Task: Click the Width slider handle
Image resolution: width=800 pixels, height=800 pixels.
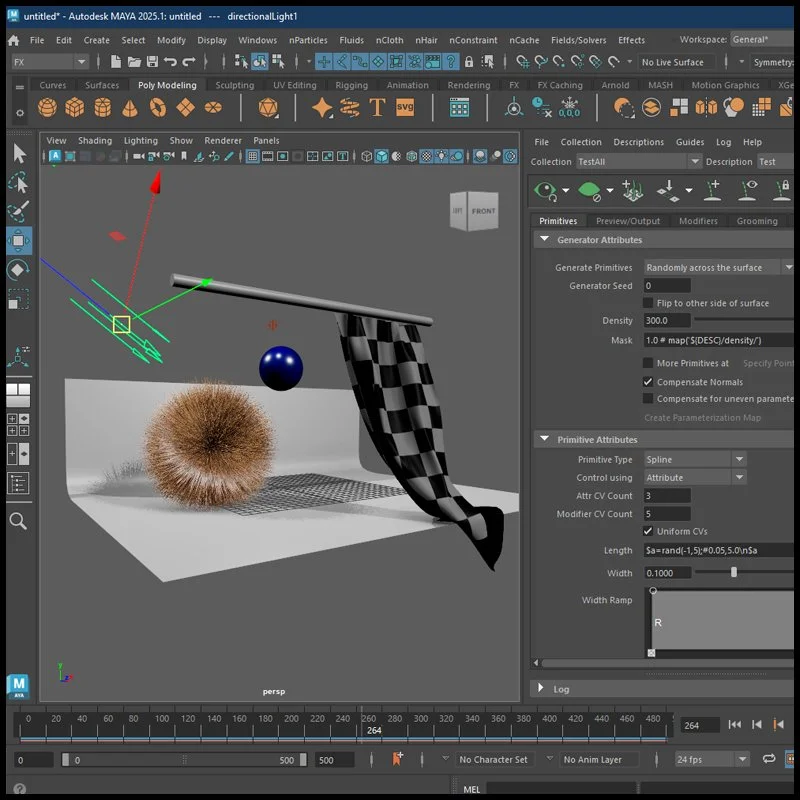Action: [x=734, y=573]
